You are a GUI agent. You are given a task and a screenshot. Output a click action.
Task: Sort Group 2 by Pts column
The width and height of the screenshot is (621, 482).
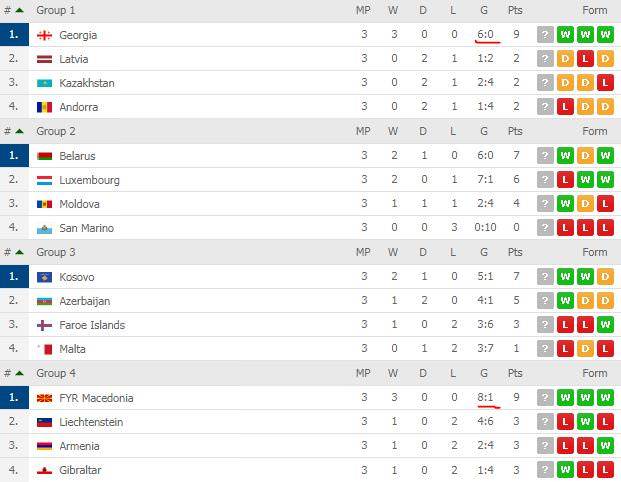515,131
